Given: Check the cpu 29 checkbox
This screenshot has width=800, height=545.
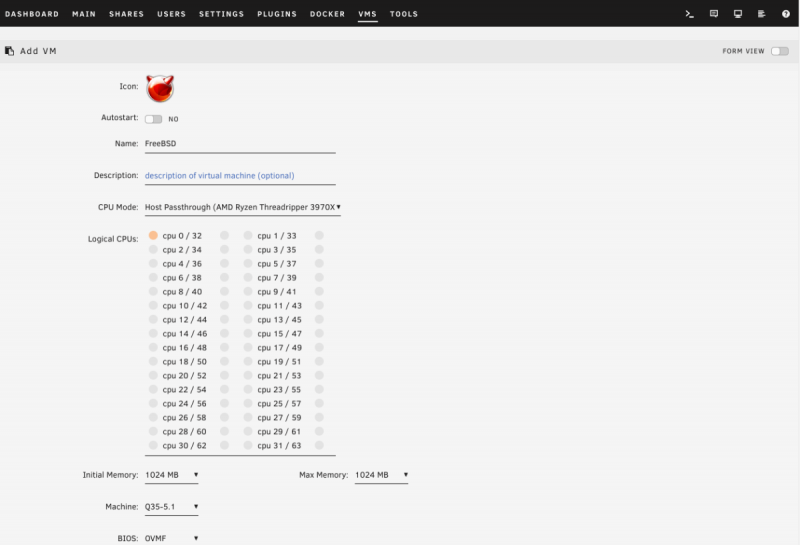Looking at the screenshot, I should click(248, 431).
